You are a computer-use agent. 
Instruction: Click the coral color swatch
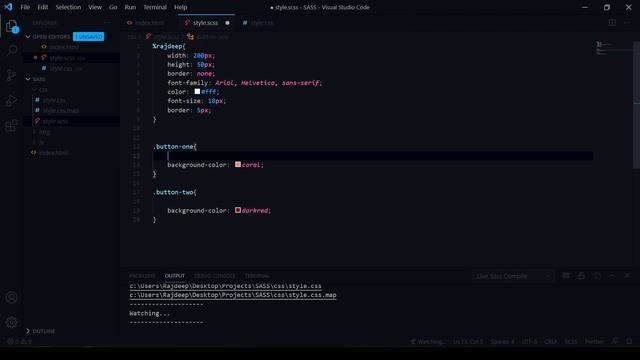coord(238,164)
